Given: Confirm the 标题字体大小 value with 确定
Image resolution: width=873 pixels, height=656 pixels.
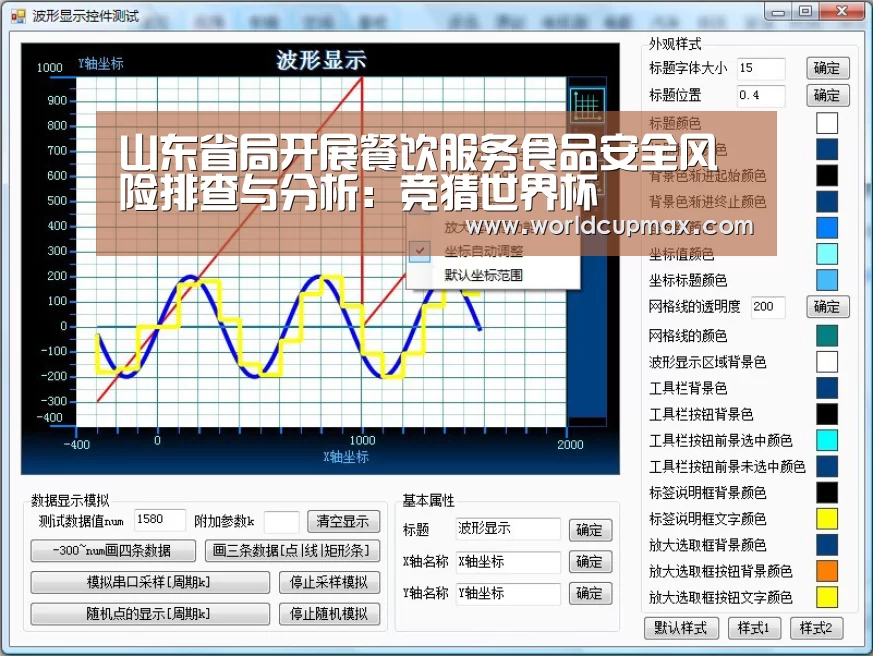Looking at the screenshot, I should pyautogui.click(x=827, y=68).
